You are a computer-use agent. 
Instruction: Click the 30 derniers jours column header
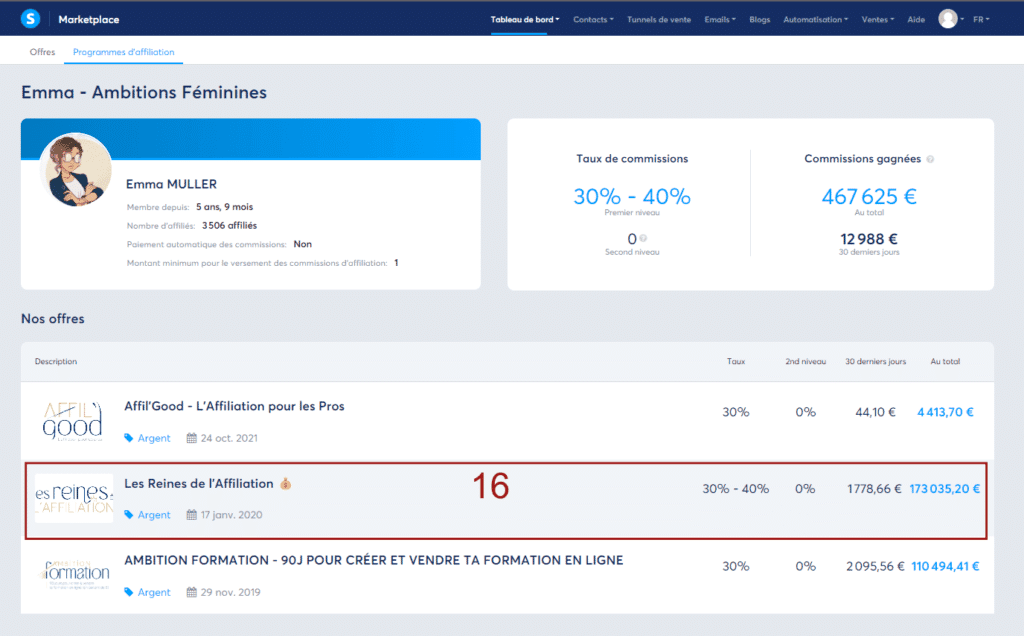[875, 361]
